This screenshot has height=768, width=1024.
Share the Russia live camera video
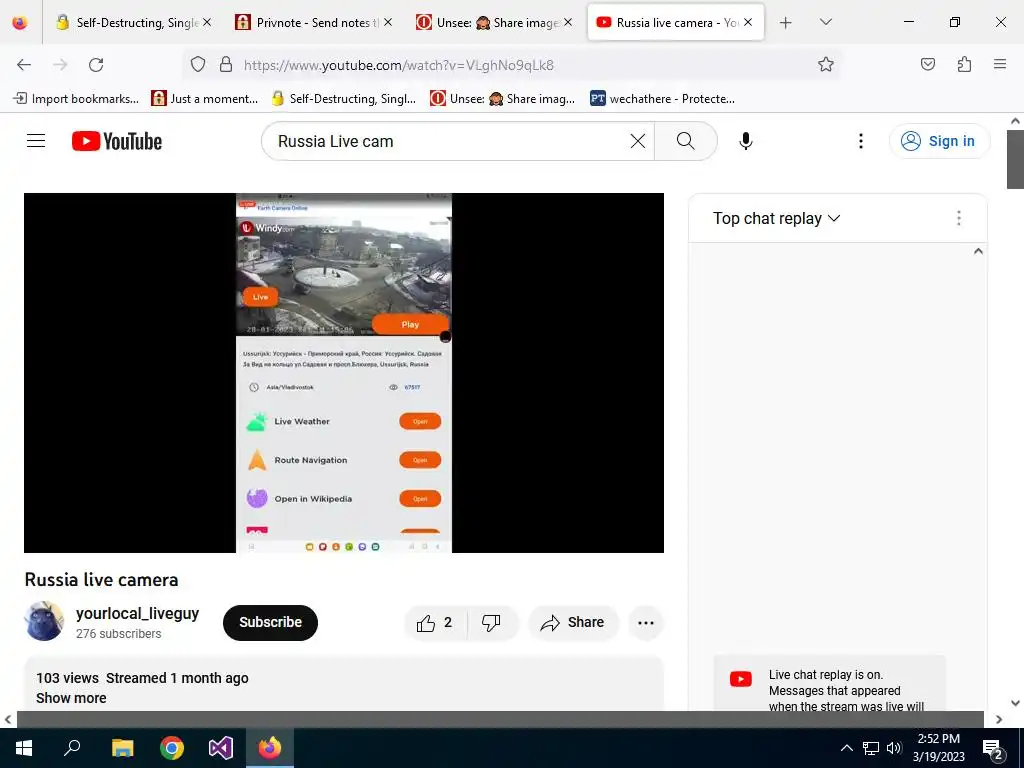[x=573, y=623]
